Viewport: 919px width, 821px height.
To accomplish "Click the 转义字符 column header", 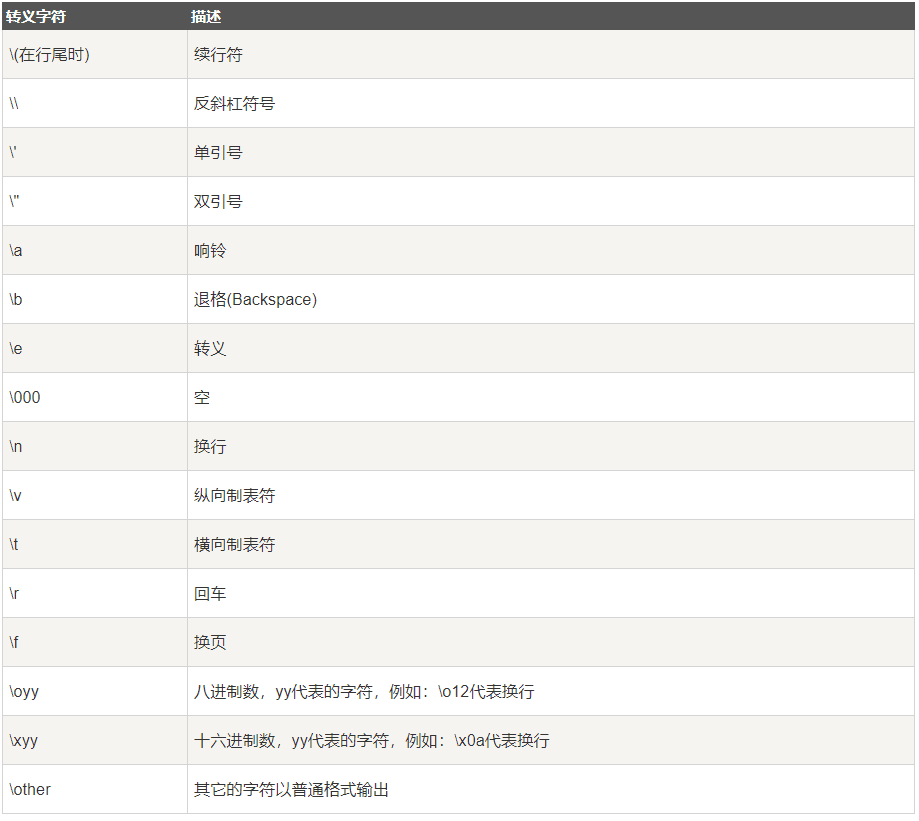I will click(94, 16).
